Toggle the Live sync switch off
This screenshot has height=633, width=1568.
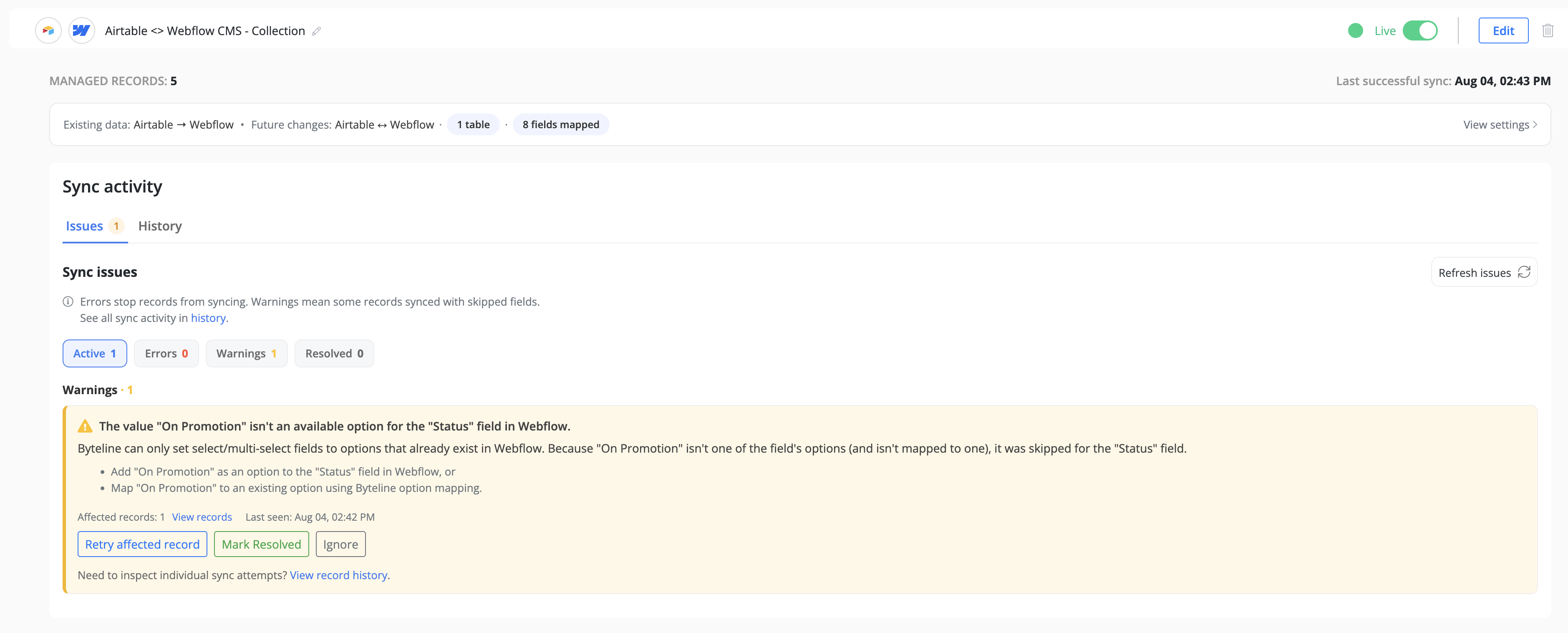(x=1419, y=30)
